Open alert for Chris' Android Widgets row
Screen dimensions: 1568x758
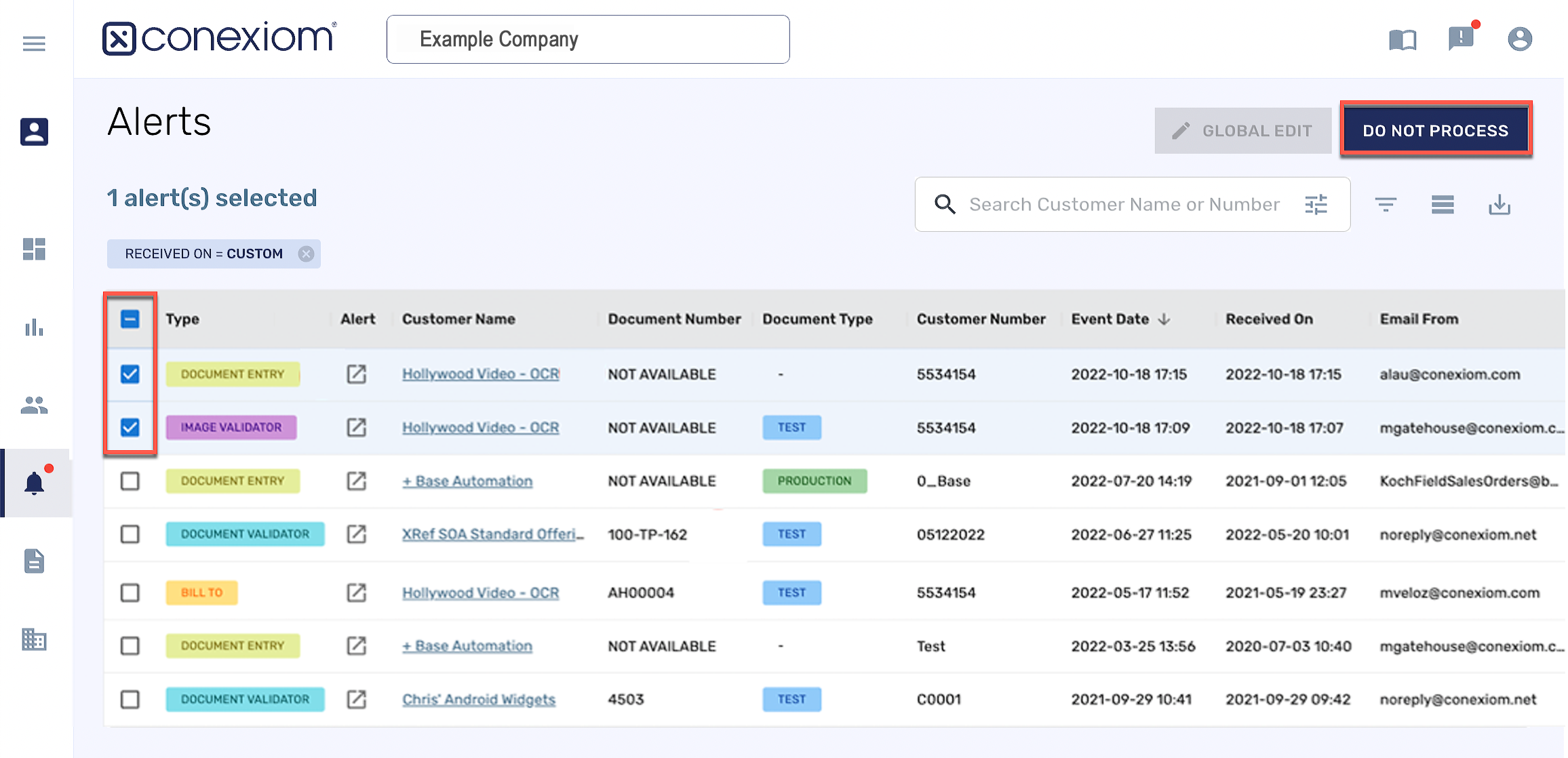click(x=356, y=699)
